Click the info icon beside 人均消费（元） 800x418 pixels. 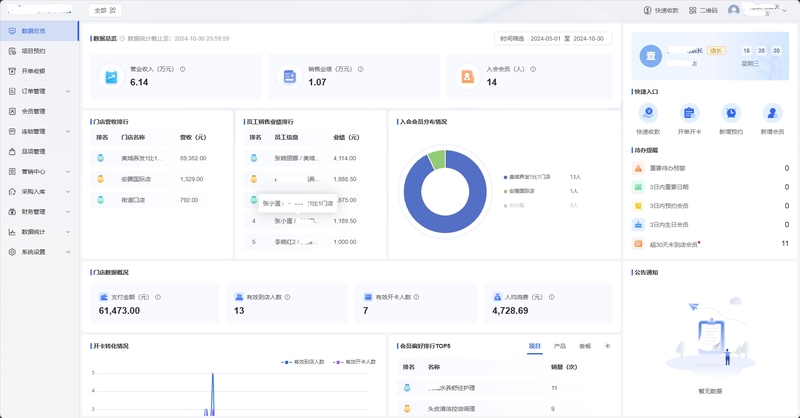tap(552, 297)
